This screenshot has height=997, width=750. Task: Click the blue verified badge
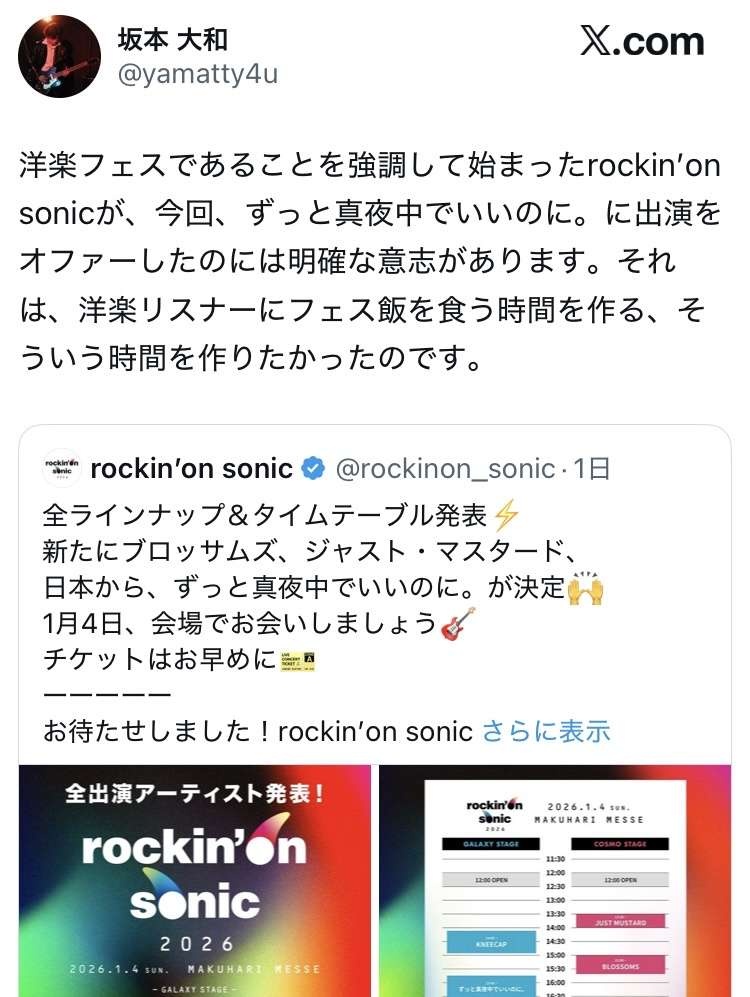pyautogui.click(x=315, y=468)
